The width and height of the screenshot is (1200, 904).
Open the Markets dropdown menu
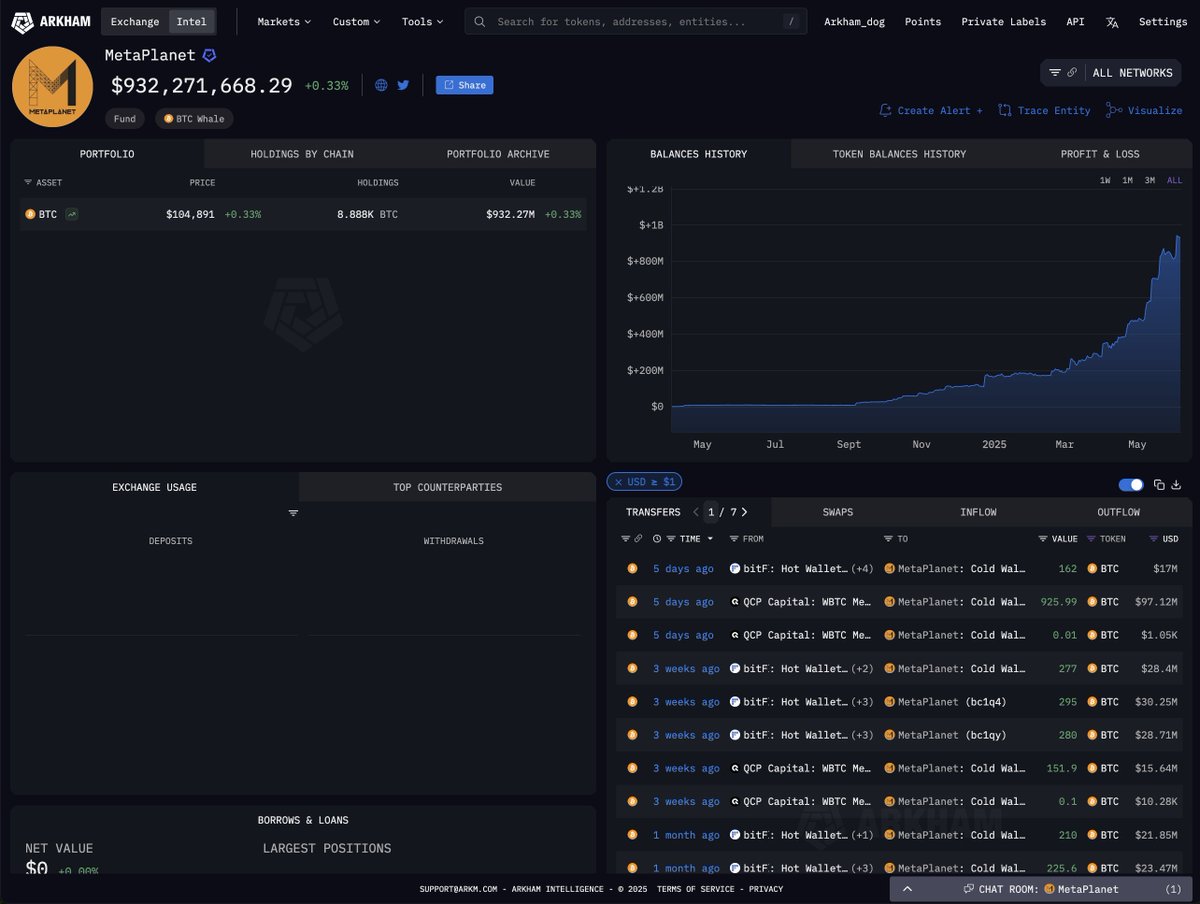point(284,21)
